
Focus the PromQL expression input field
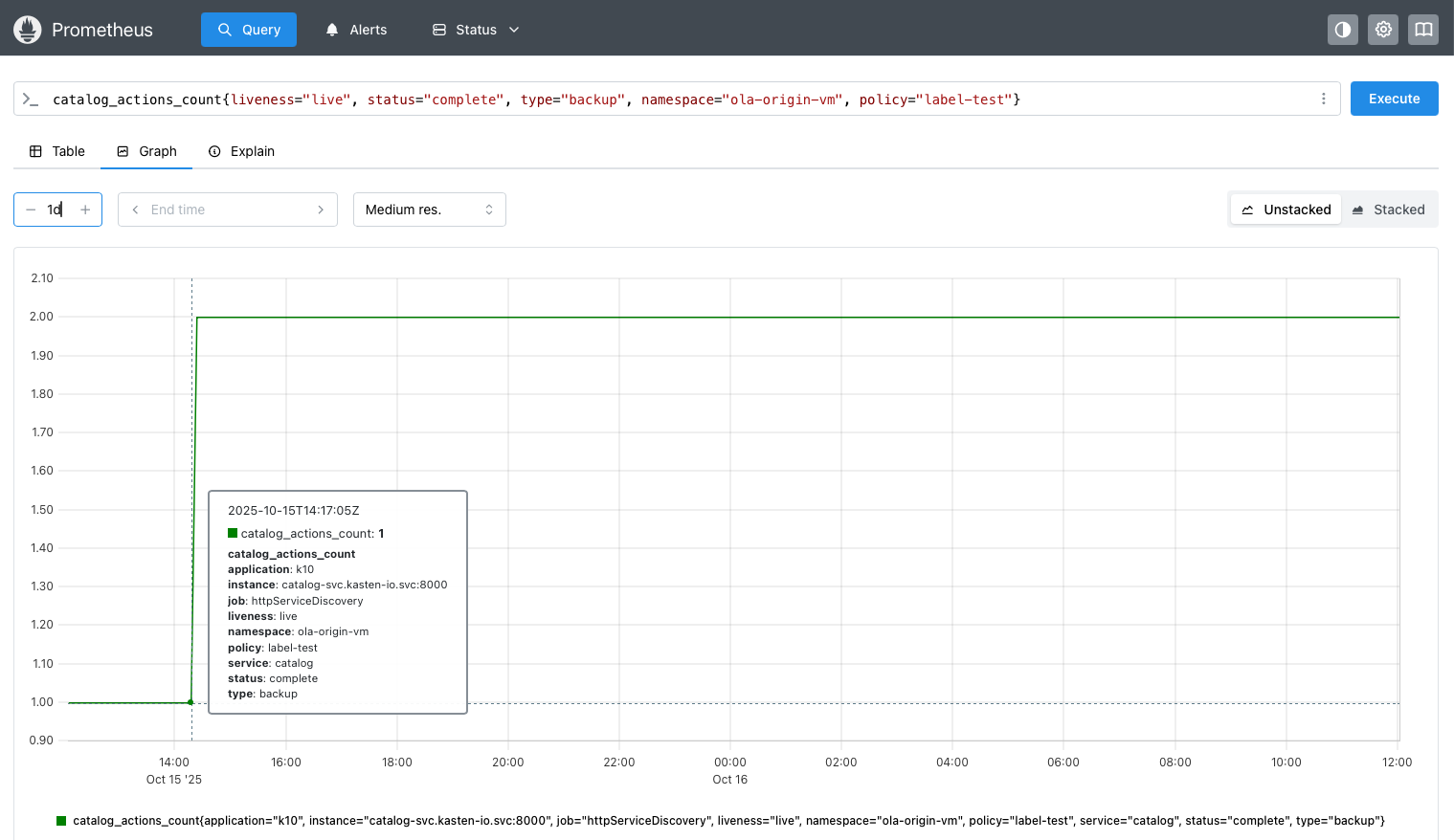tap(670, 99)
